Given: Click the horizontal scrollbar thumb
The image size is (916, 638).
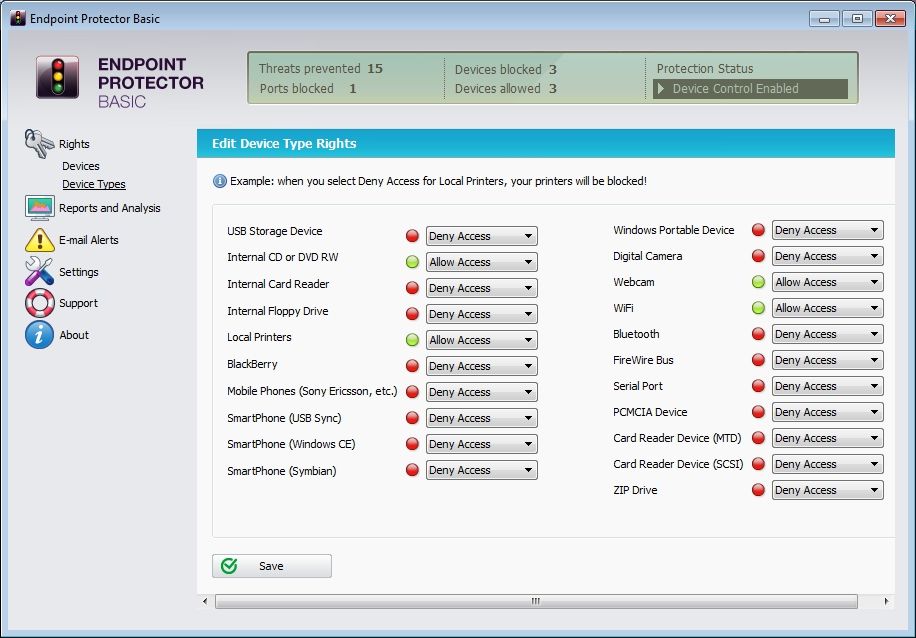Looking at the screenshot, I should pyautogui.click(x=535, y=602).
